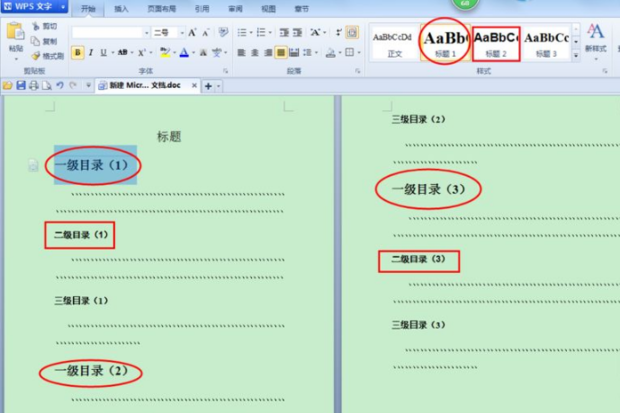Toggle Italic formatting button
Image resolution: width=620 pixels, height=413 pixels.
coord(91,52)
